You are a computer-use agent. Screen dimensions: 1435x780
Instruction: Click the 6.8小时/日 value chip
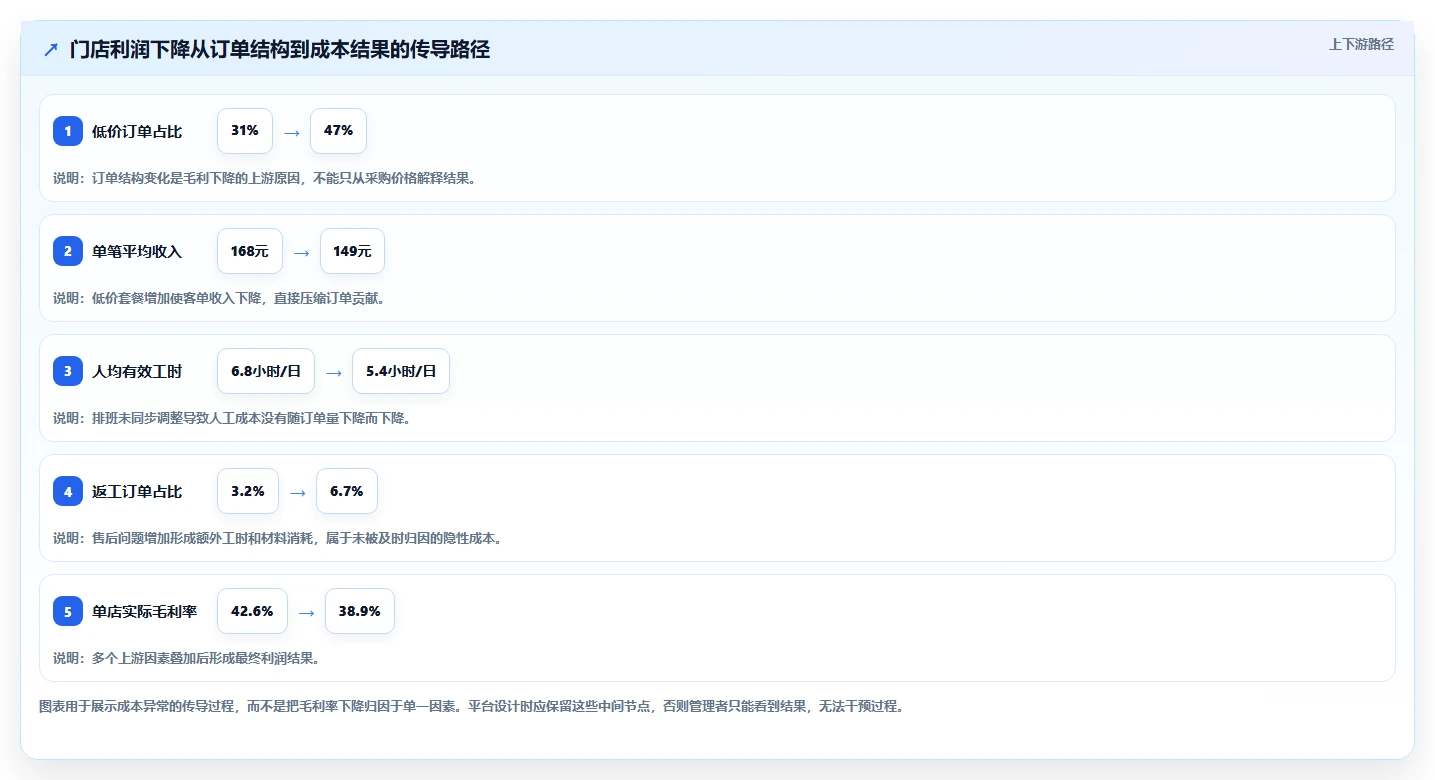tap(266, 371)
